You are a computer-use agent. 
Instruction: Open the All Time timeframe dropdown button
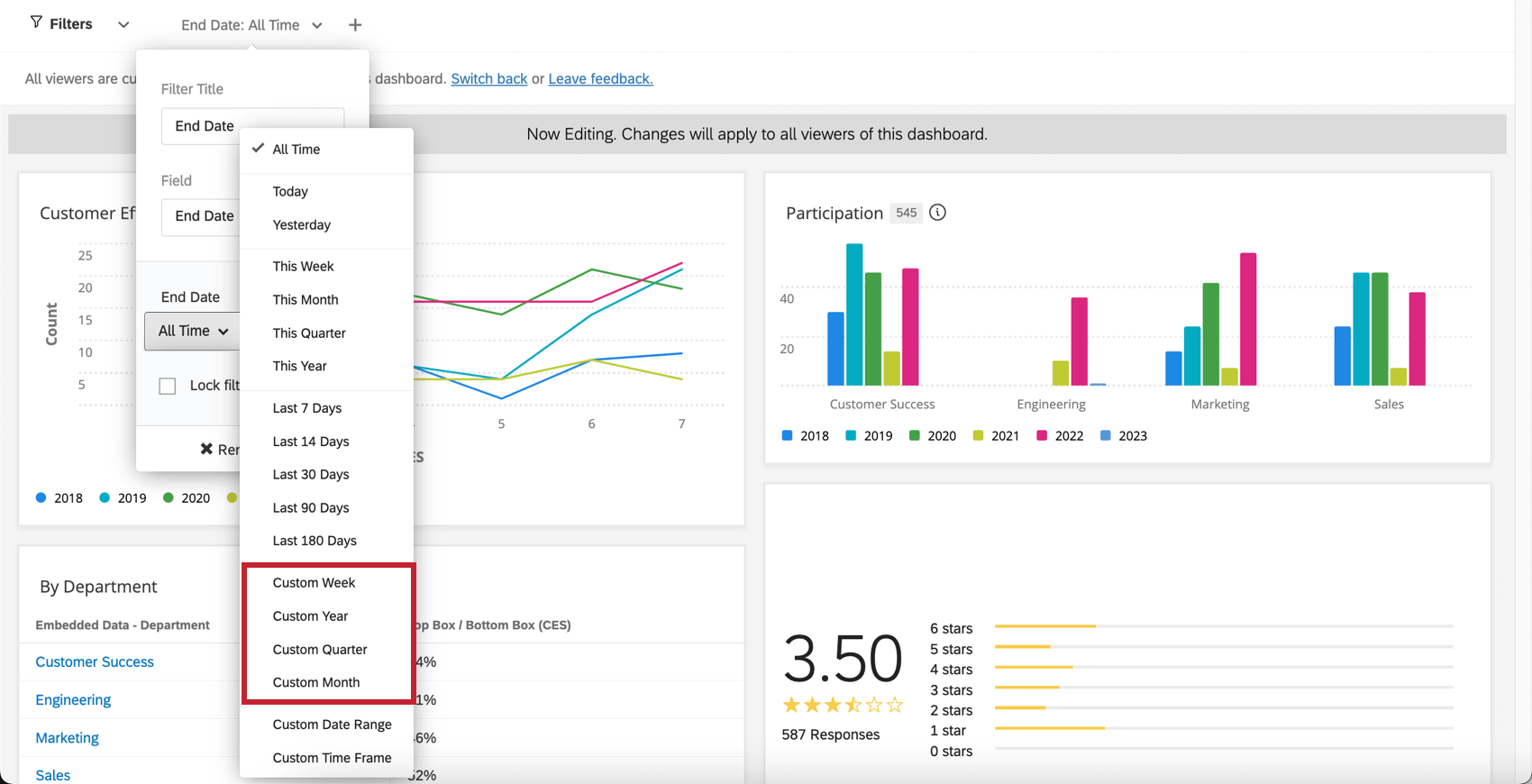(x=193, y=331)
